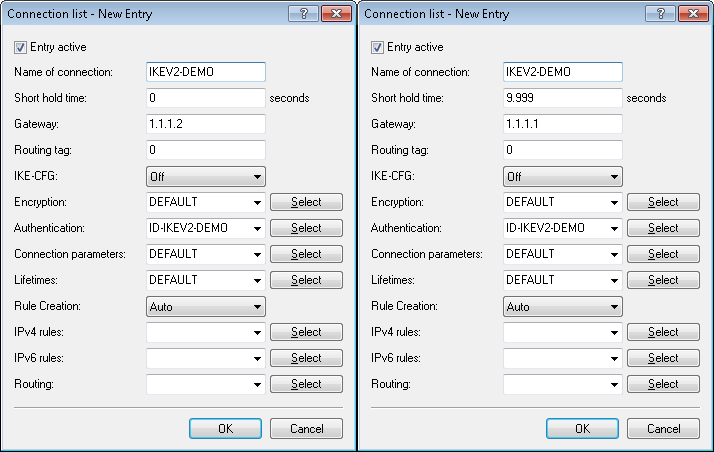Click the help question mark in right dialog
Image resolution: width=714 pixels, height=452 pixels.
(657, 14)
